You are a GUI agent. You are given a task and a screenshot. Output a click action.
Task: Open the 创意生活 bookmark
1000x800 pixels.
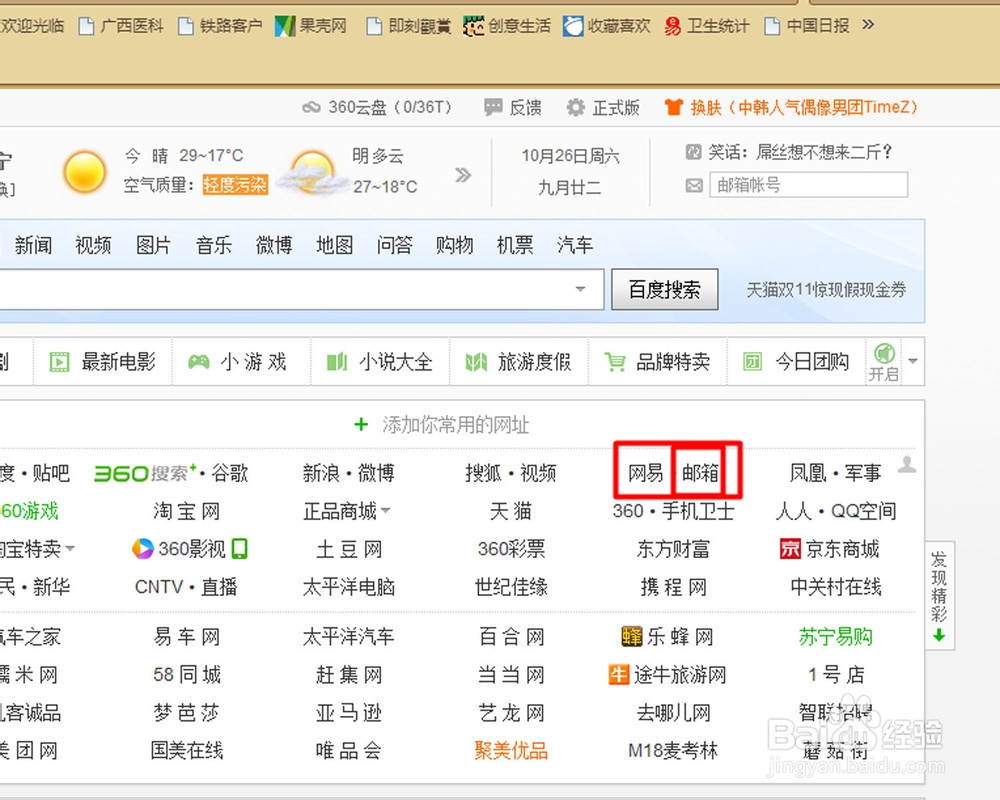pyautogui.click(x=507, y=26)
